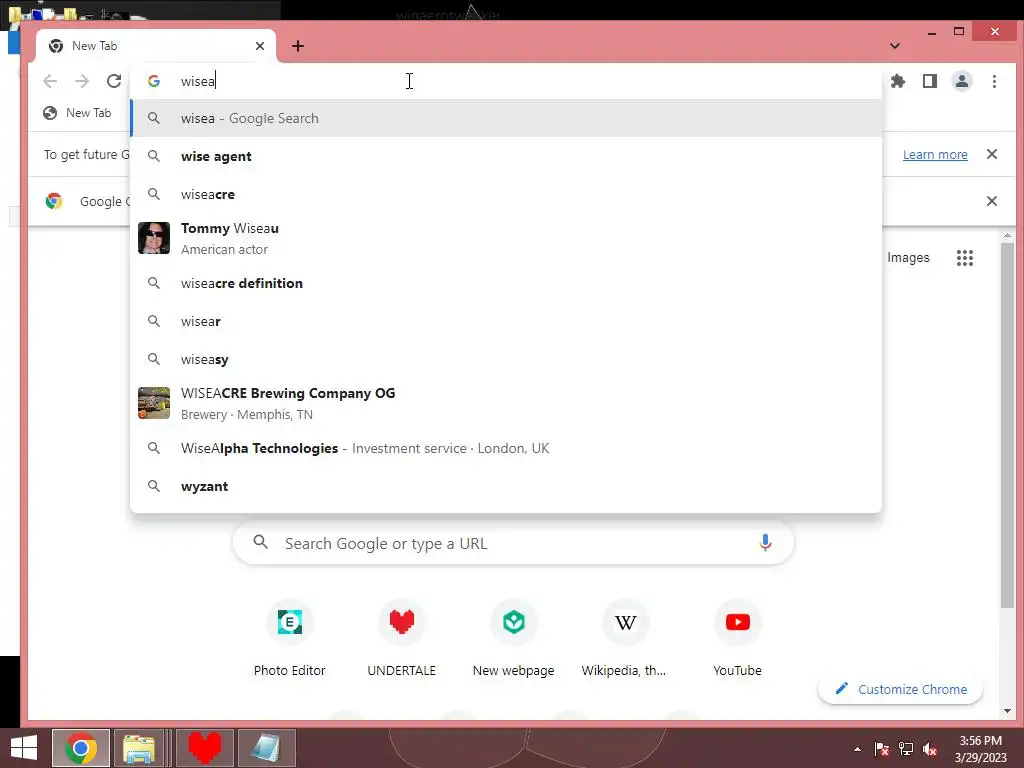Open the UNDERTALE shortcut
This screenshot has width=1024, height=768.
pos(402,638)
